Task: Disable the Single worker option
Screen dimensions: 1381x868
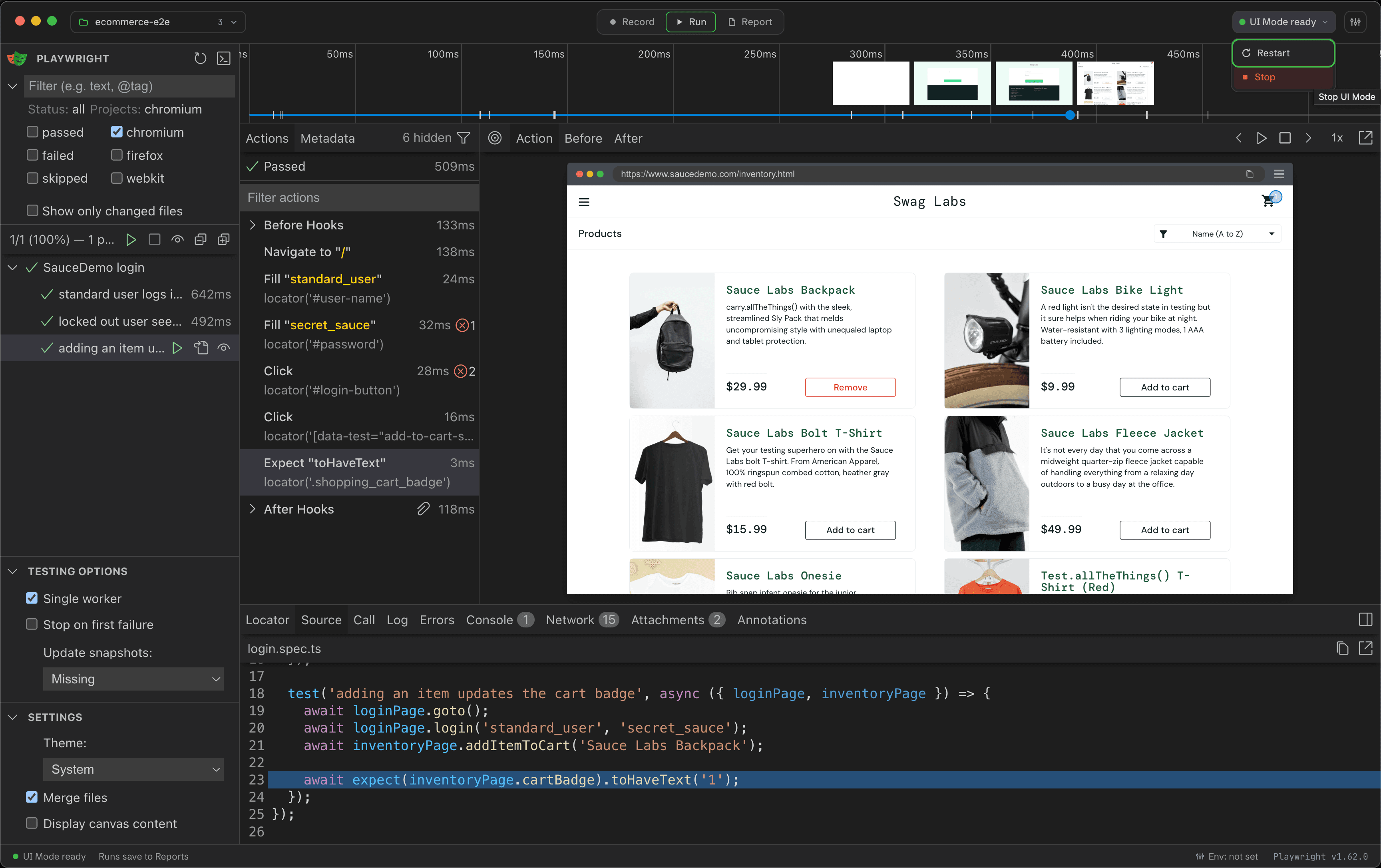Action: (32, 598)
